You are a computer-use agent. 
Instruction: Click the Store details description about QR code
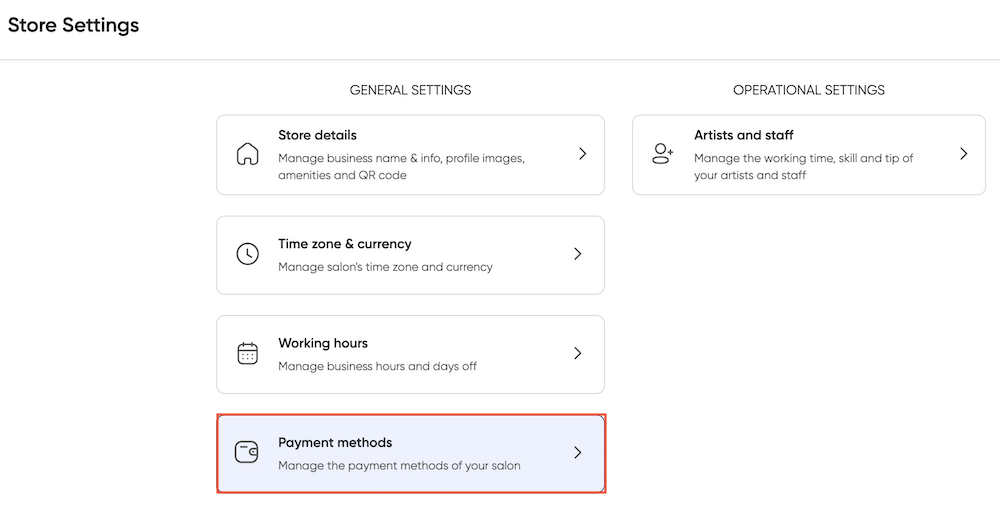pyautogui.click(x=401, y=166)
